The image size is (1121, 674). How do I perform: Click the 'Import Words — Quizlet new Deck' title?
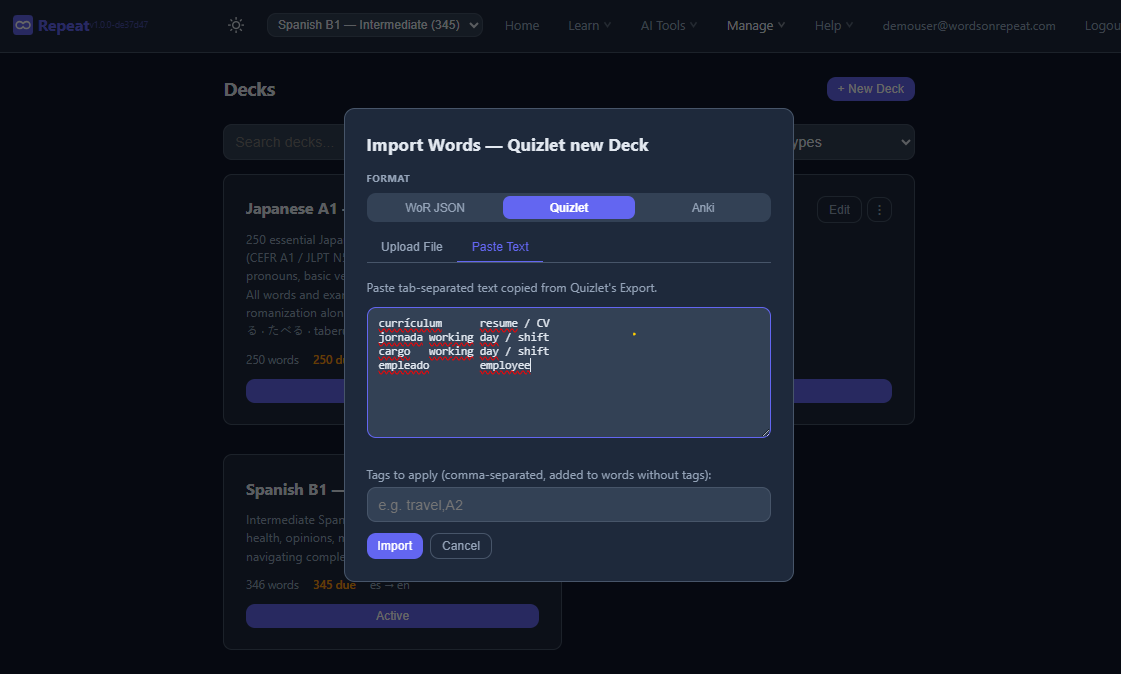[x=507, y=145]
